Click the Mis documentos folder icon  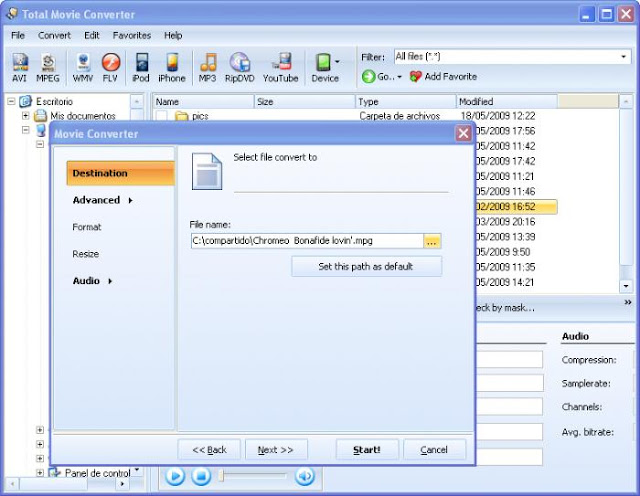pyautogui.click(x=40, y=116)
